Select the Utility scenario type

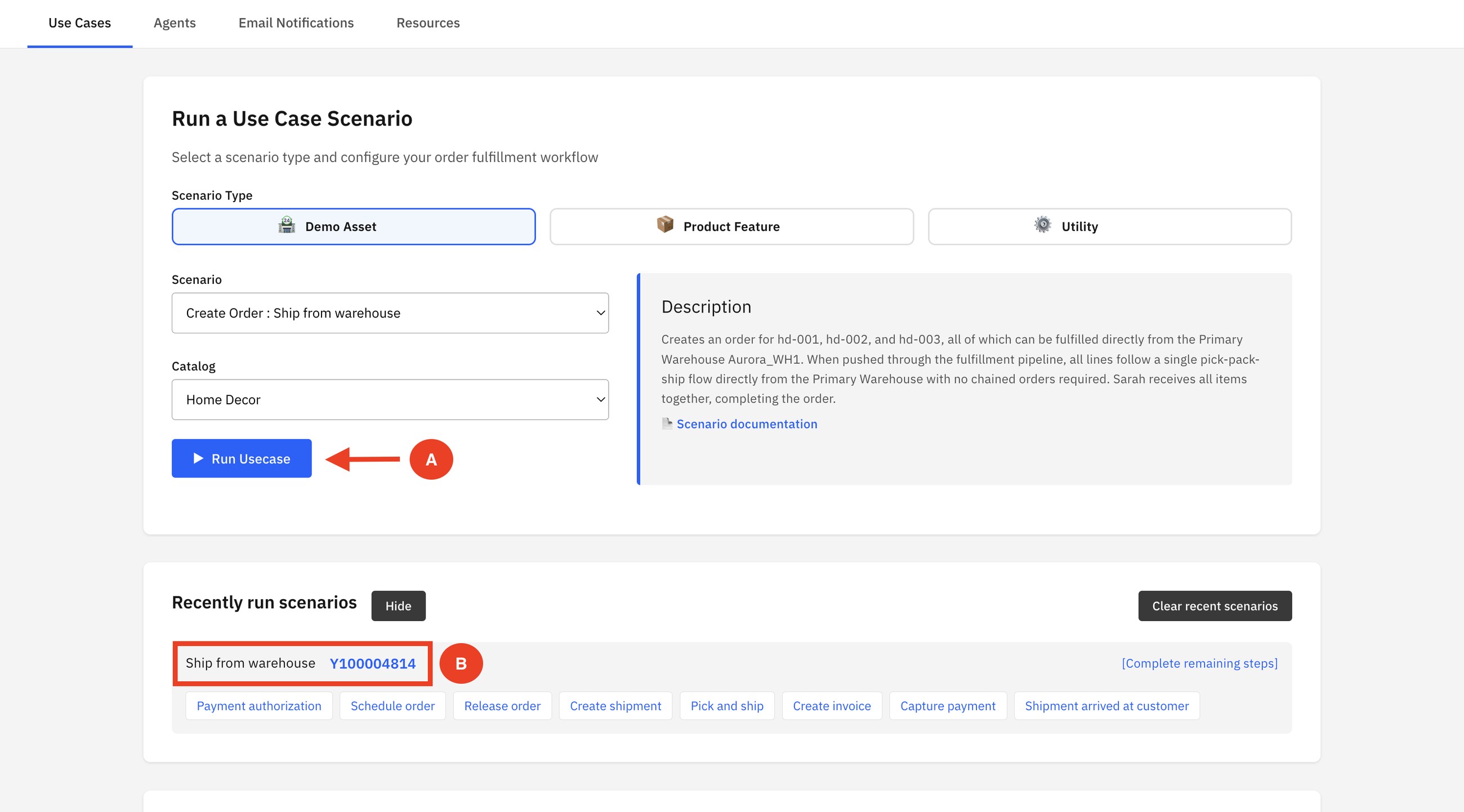click(1109, 226)
